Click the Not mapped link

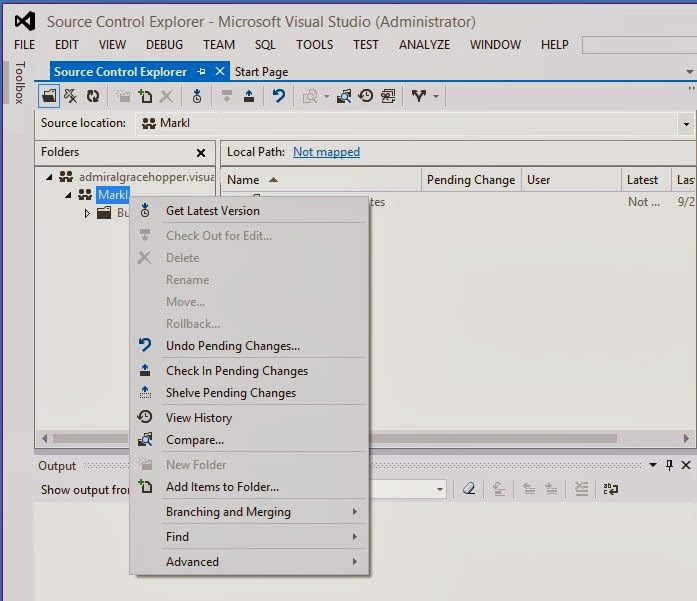click(x=326, y=152)
